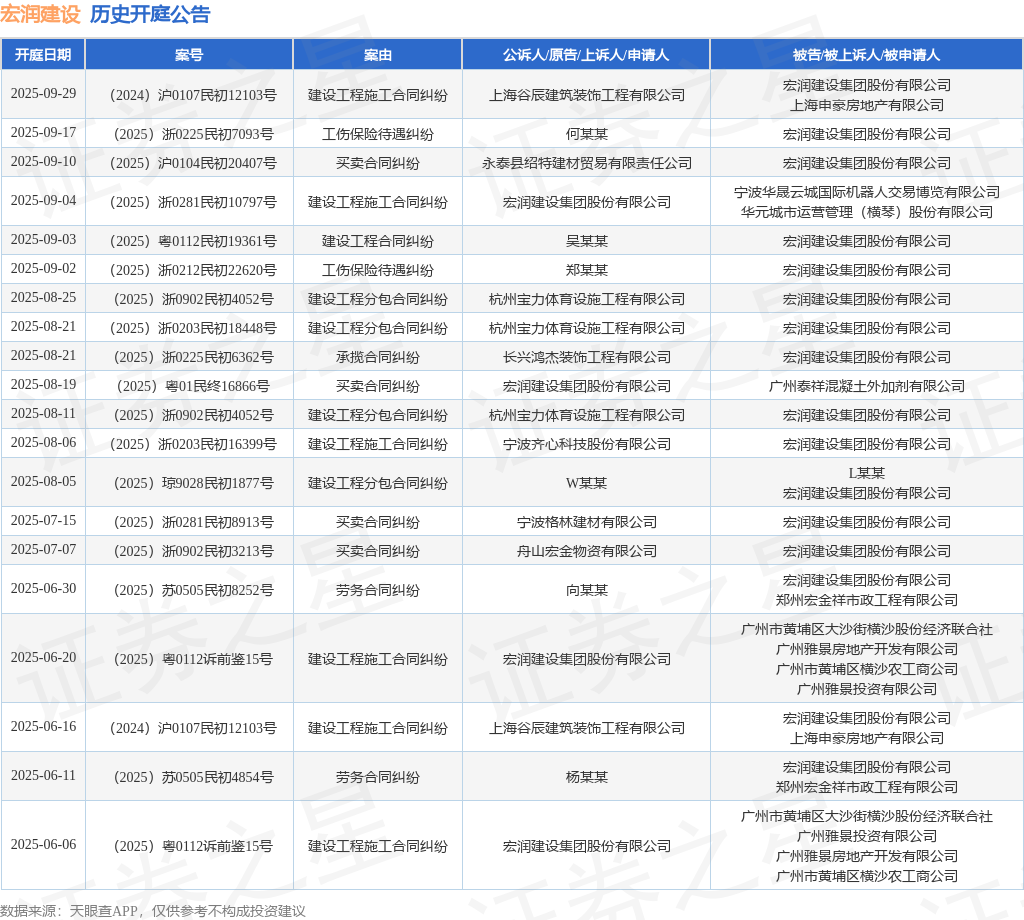Image resolution: width=1024 pixels, height=920 pixels.
Task: Select plaintiff 宁波格林建材有限公司
Action: click(x=586, y=522)
